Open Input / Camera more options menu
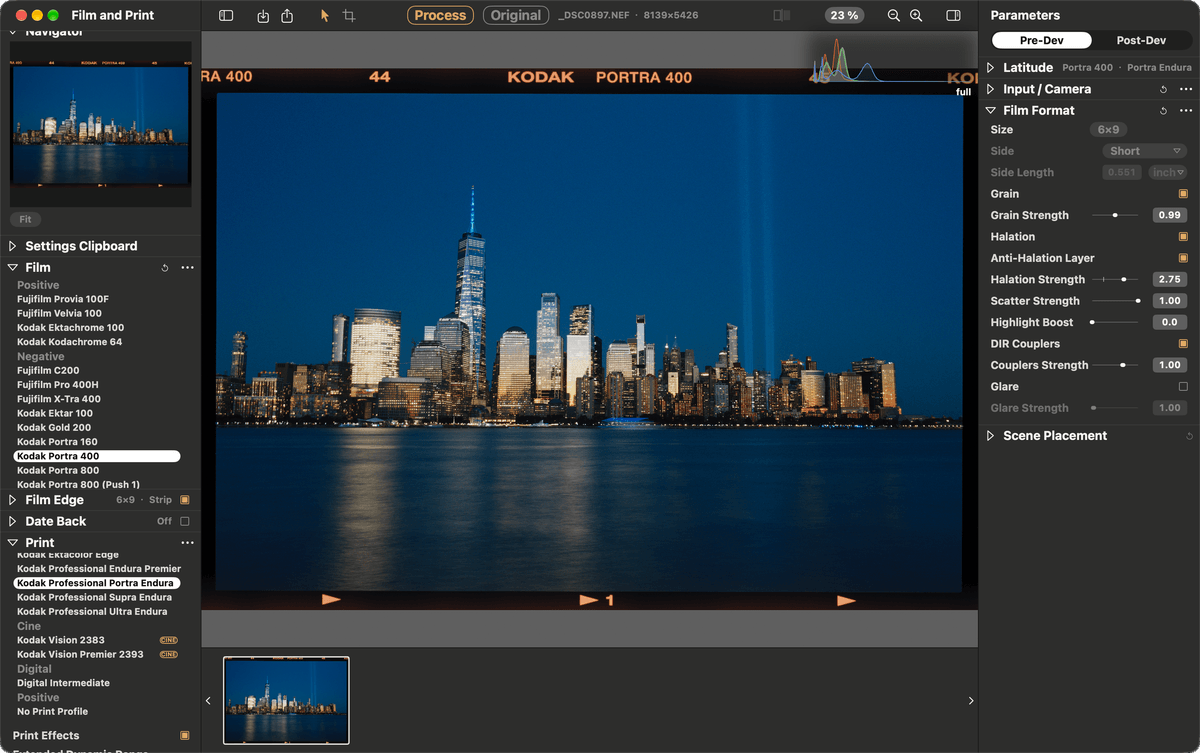Screen dimensions: 1200x753 tap(1185, 89)
